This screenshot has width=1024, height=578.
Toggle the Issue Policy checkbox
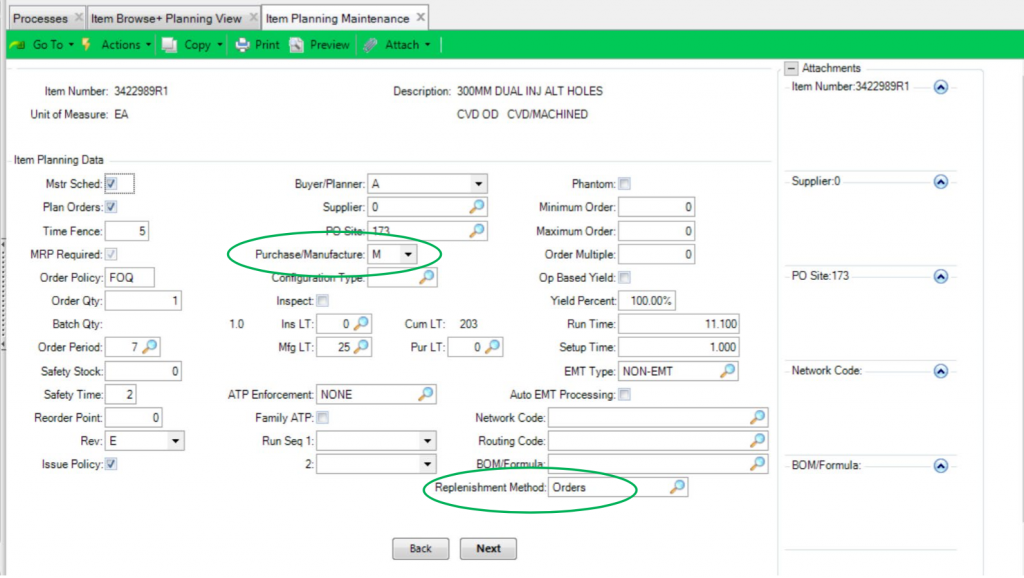pyautogui.click(x=112, y=464)
